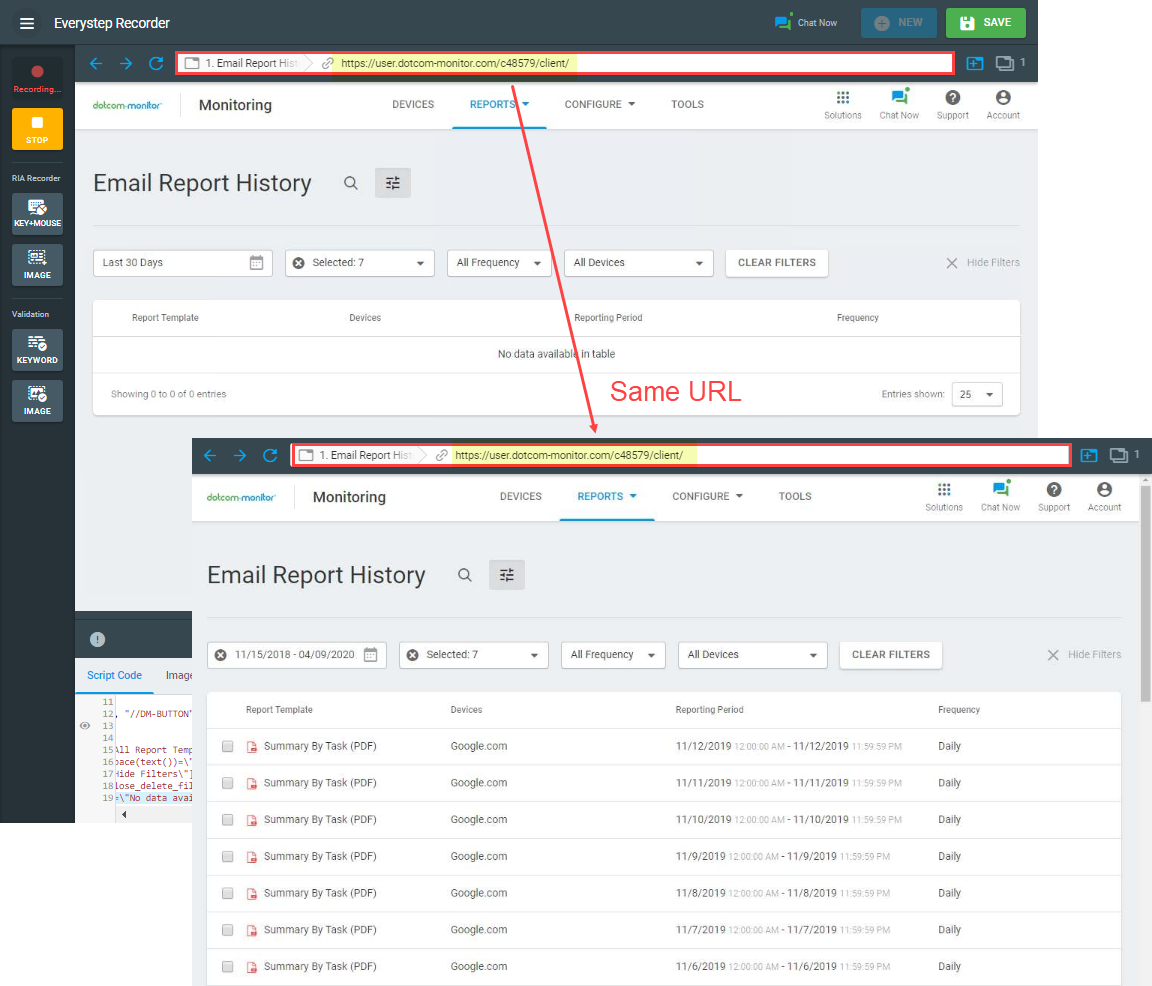Stop the recording with the STOP button
This screenshot has height=986, width=1152.
(37, 129)
